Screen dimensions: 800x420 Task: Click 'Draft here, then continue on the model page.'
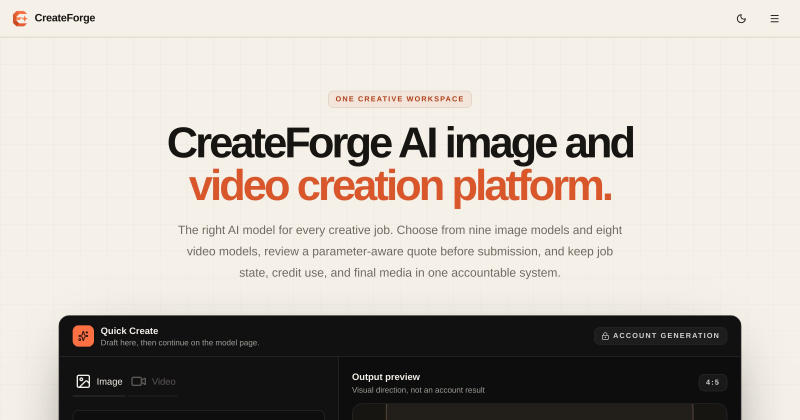tap(180, 342)
